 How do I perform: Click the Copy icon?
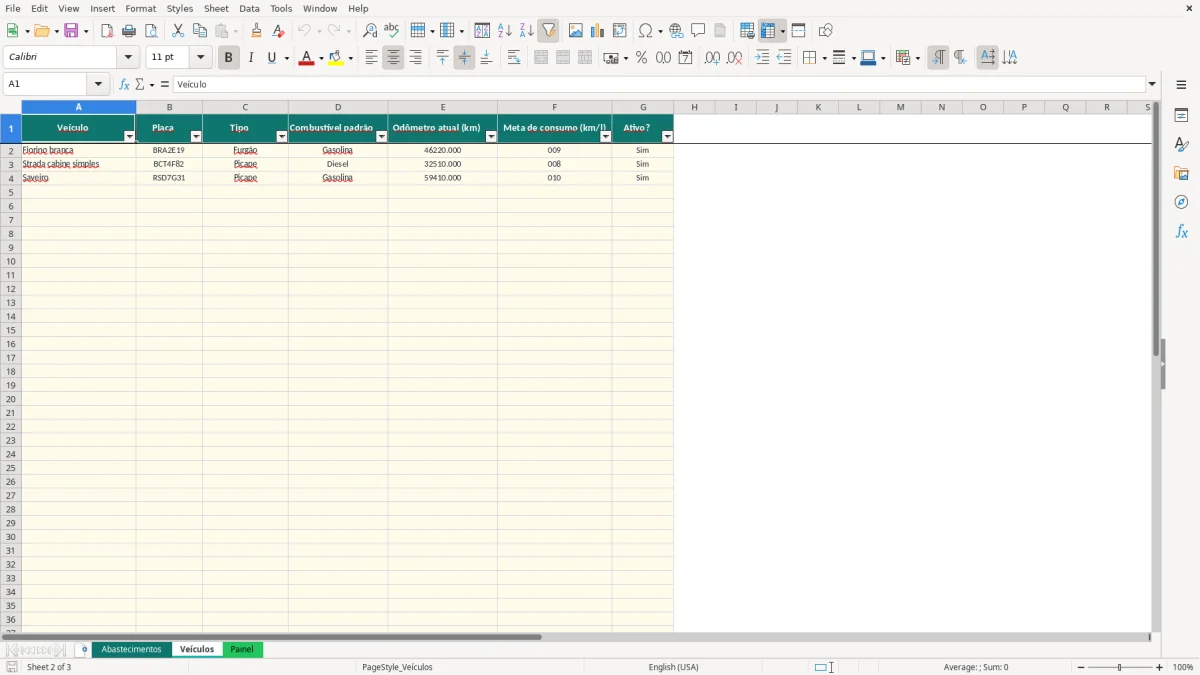coord(200,31)
